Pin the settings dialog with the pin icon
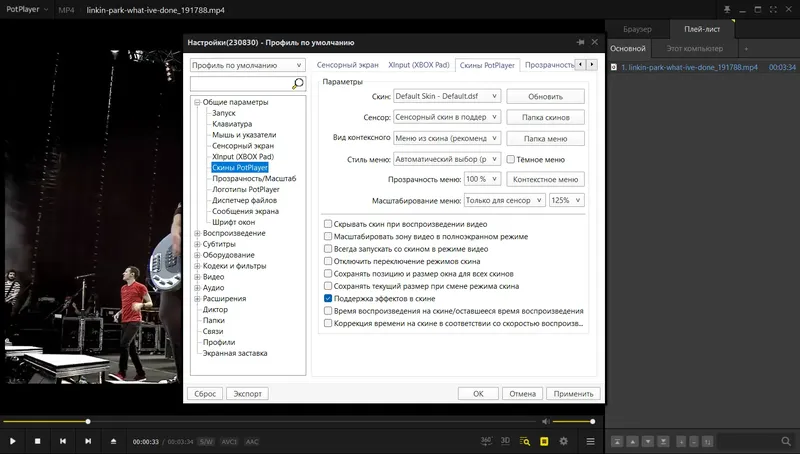 pyautogui.click(x=581, y=42)
